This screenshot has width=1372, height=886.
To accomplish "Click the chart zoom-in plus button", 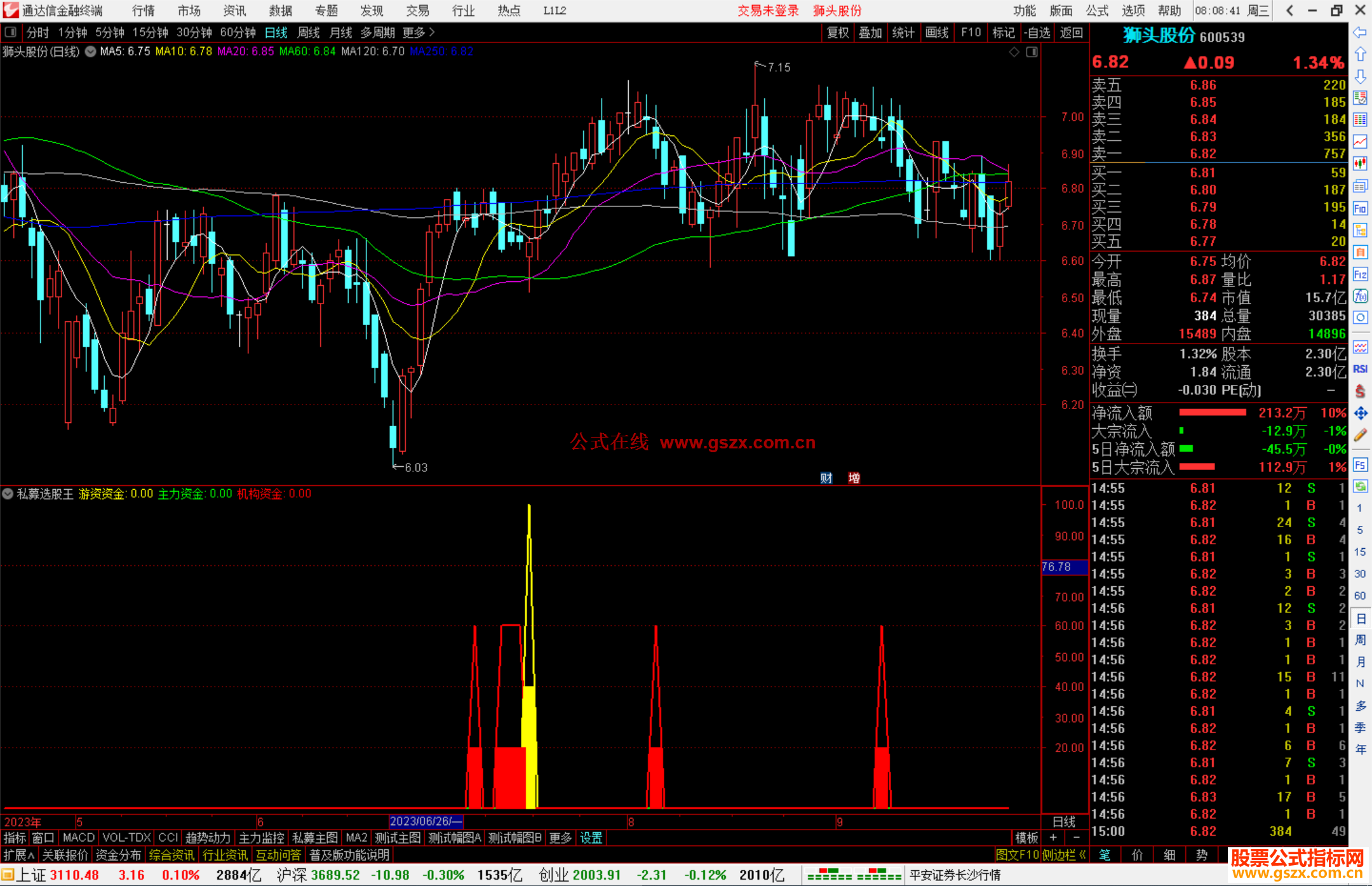I will point(1053,838).
